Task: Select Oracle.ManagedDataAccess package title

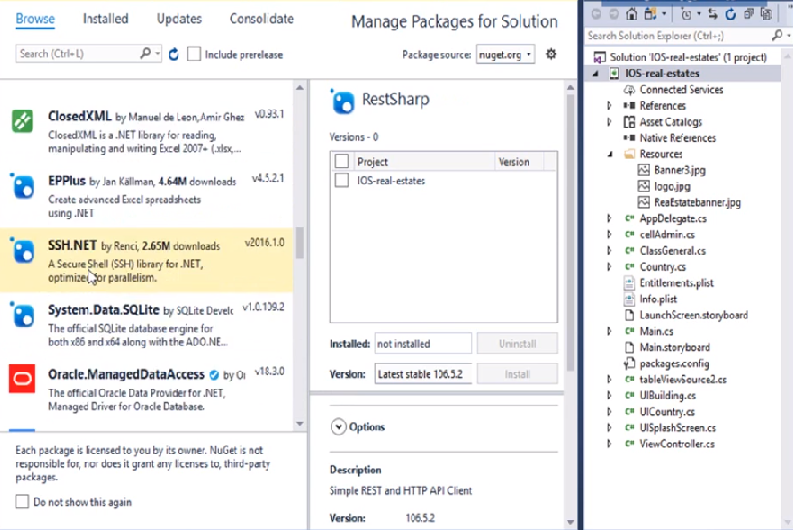Action: (x=126, y=374)
